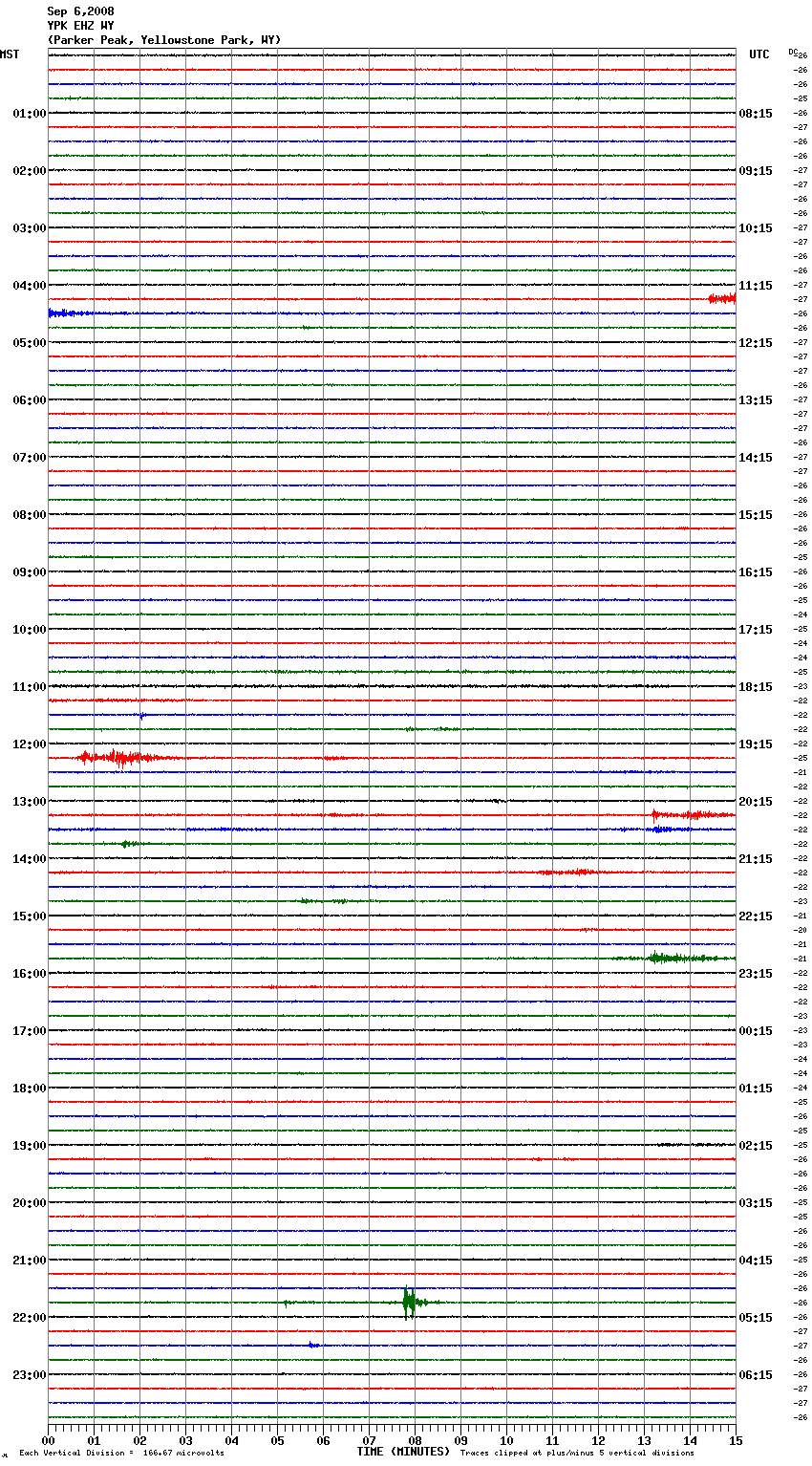Image resolution: width=812 pixels, height=1466 pixels.
Task: Select the 04:00 MST time label
Action: point(30,286)
